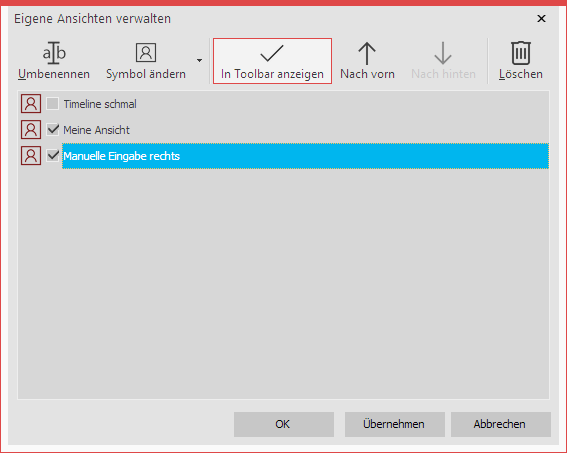Uncheck Manuelle Eingabe rechts checkbox

tap(53, 155)
